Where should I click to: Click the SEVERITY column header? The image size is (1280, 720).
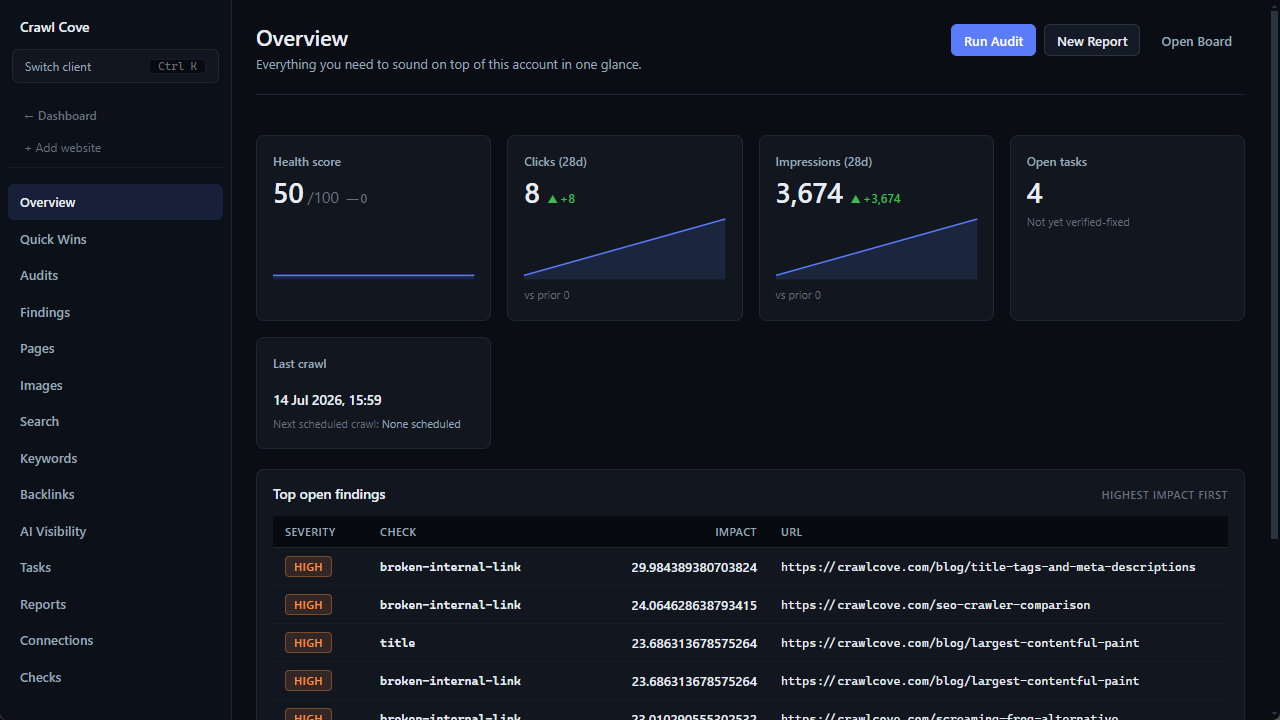[310, 532]
